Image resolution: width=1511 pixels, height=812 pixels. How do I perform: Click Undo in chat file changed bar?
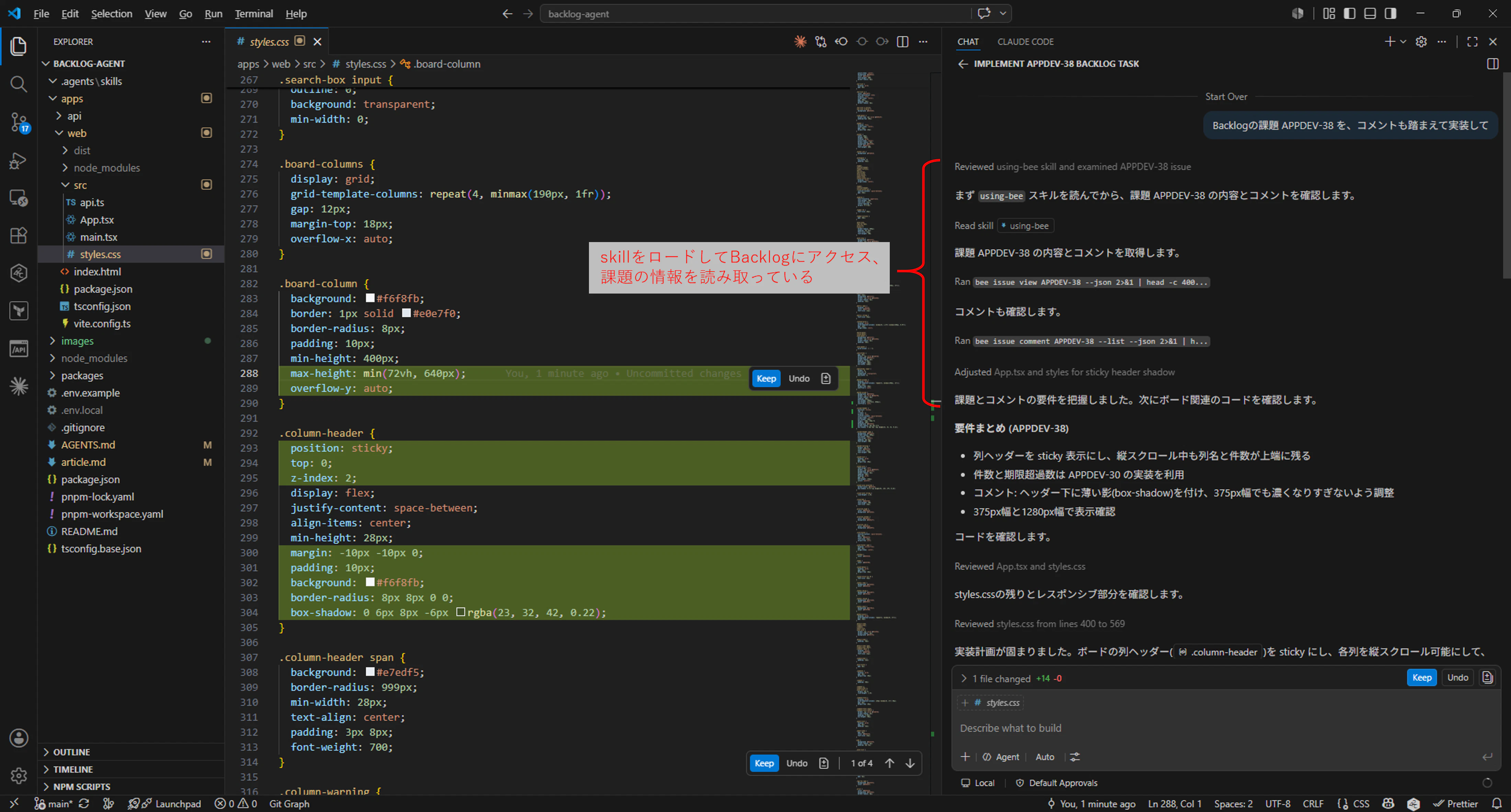[1457, 678]
